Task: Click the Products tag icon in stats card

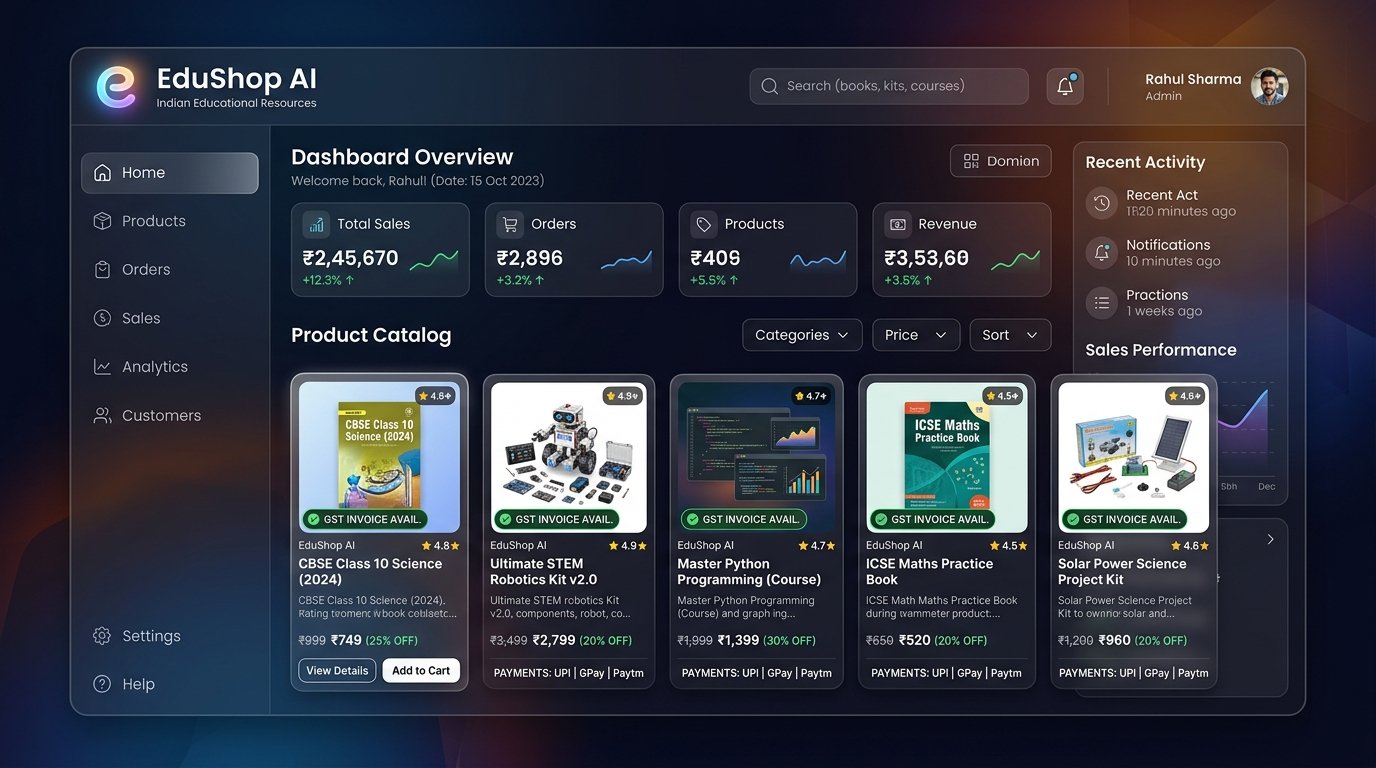Action: (x=704, y=224)
